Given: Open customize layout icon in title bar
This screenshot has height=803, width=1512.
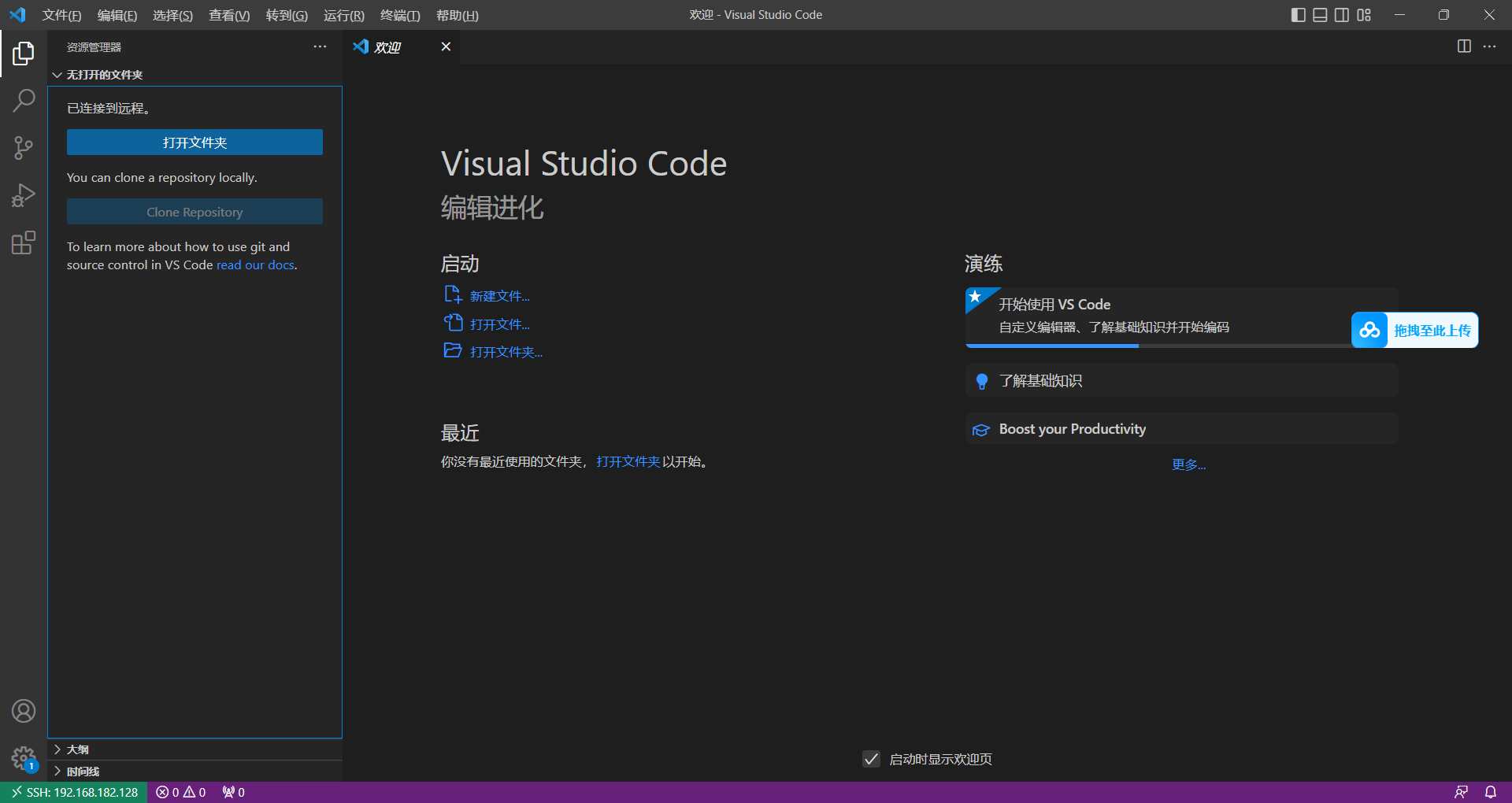Looking at the screenshot, I should click(1364, 15).
